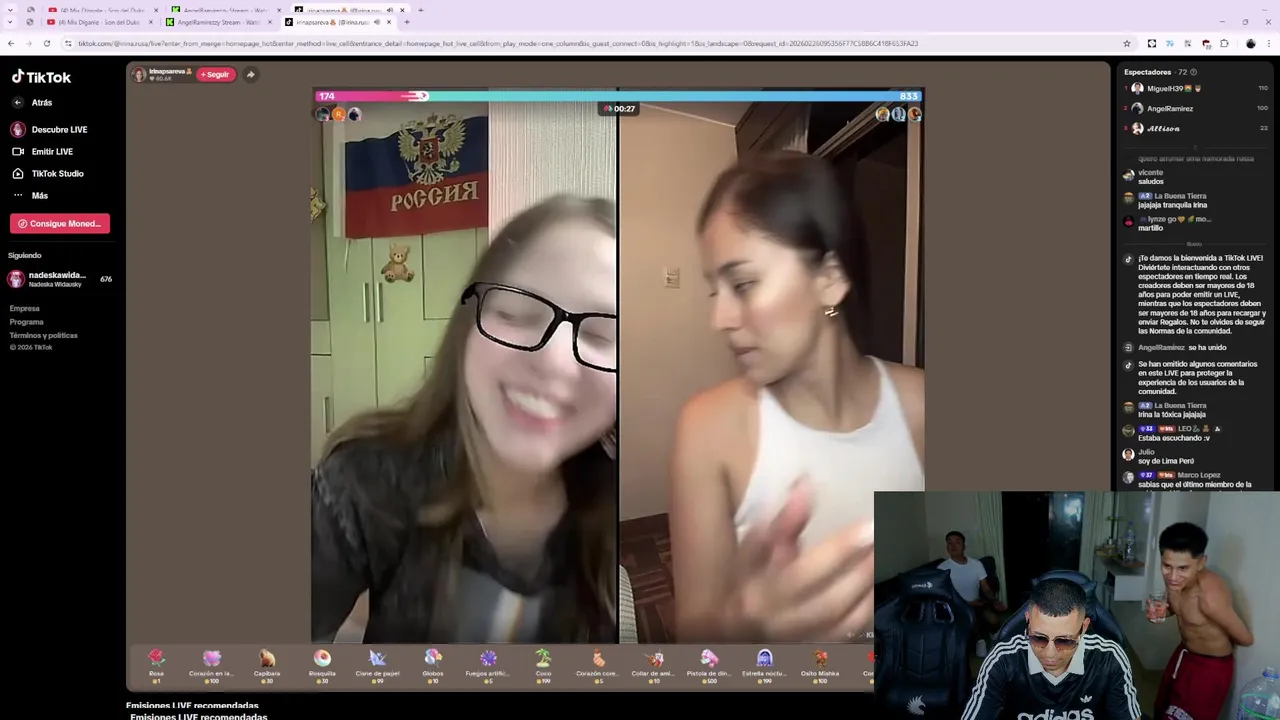This screenshot has width=1280, height=720.
Task: Click the address bar URL
Action: (x=498, y=43)
